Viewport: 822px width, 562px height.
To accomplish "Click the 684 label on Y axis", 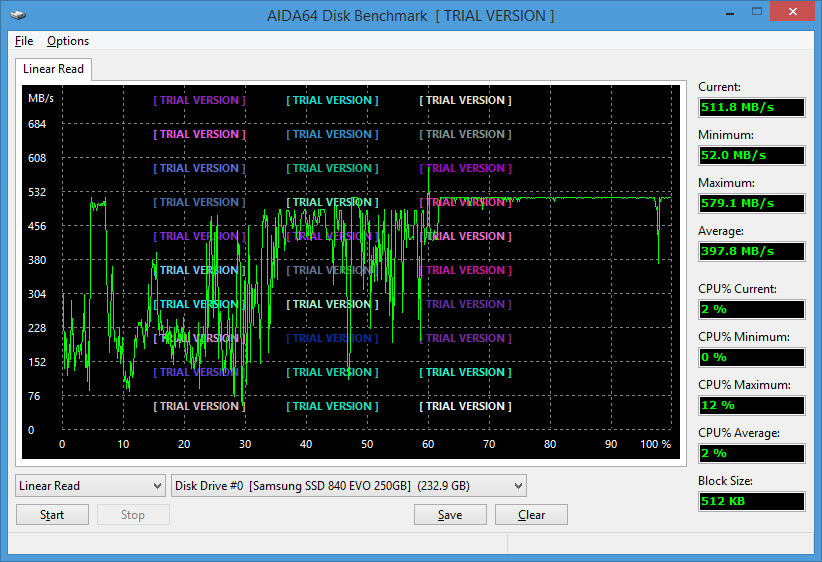I will [37, 124].
